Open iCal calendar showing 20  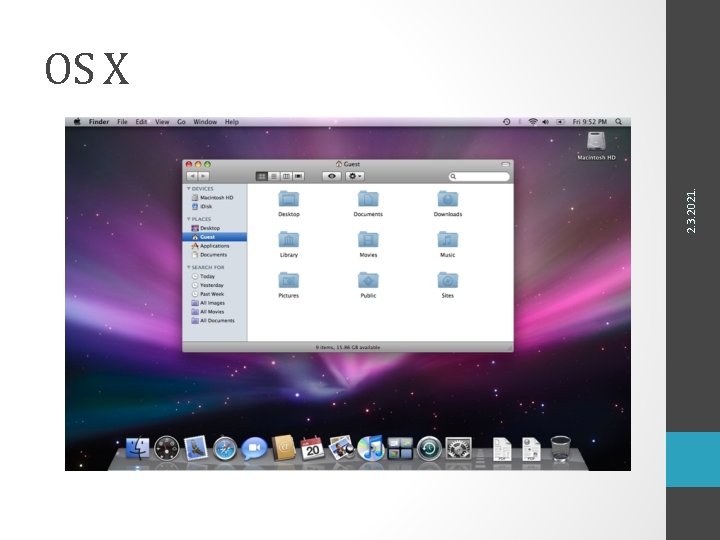tap(312, 449)
